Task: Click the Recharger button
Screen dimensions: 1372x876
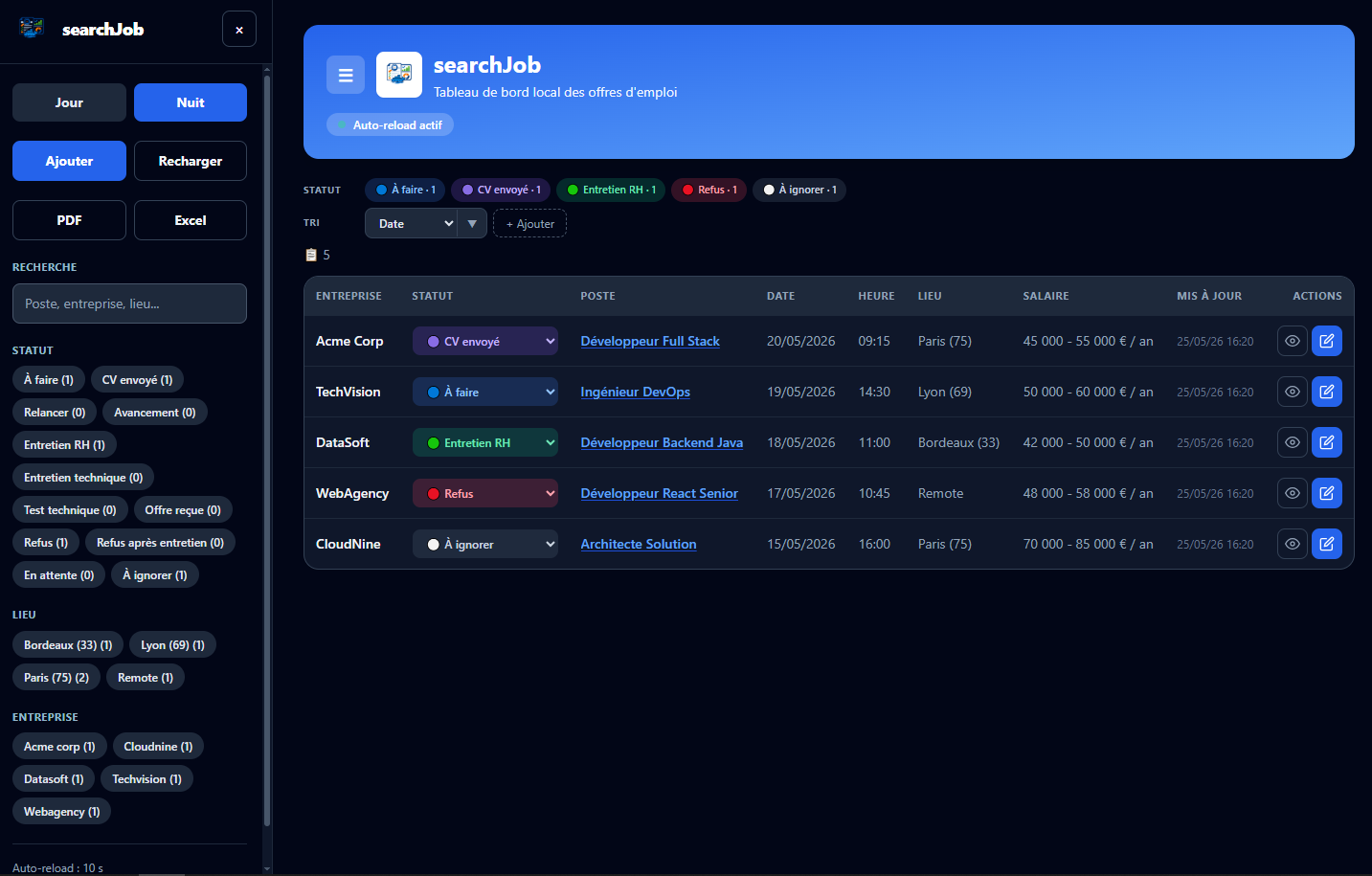Action: coord(191,161)
